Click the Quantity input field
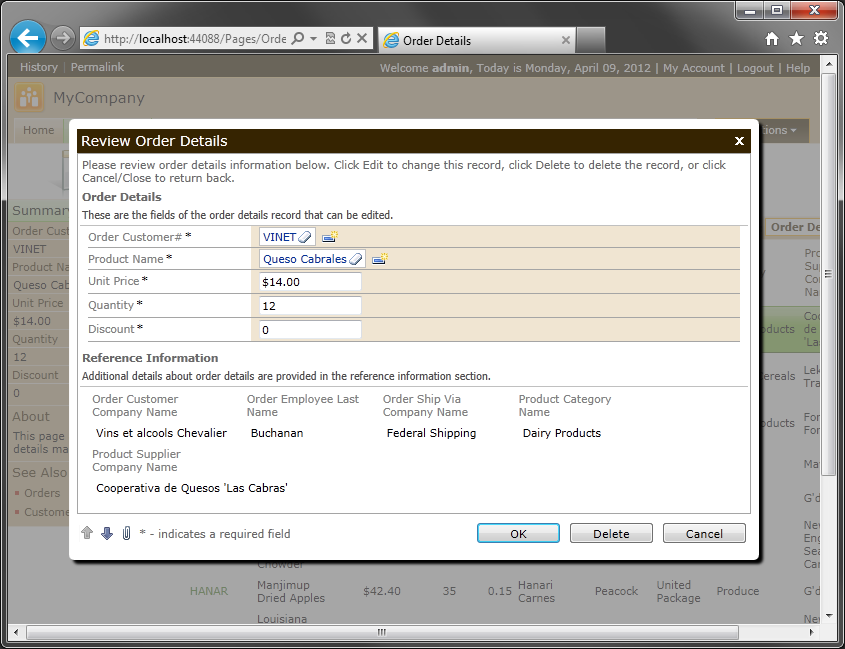The width and height of the screenshot is (845, 649). tap(310, 306)
